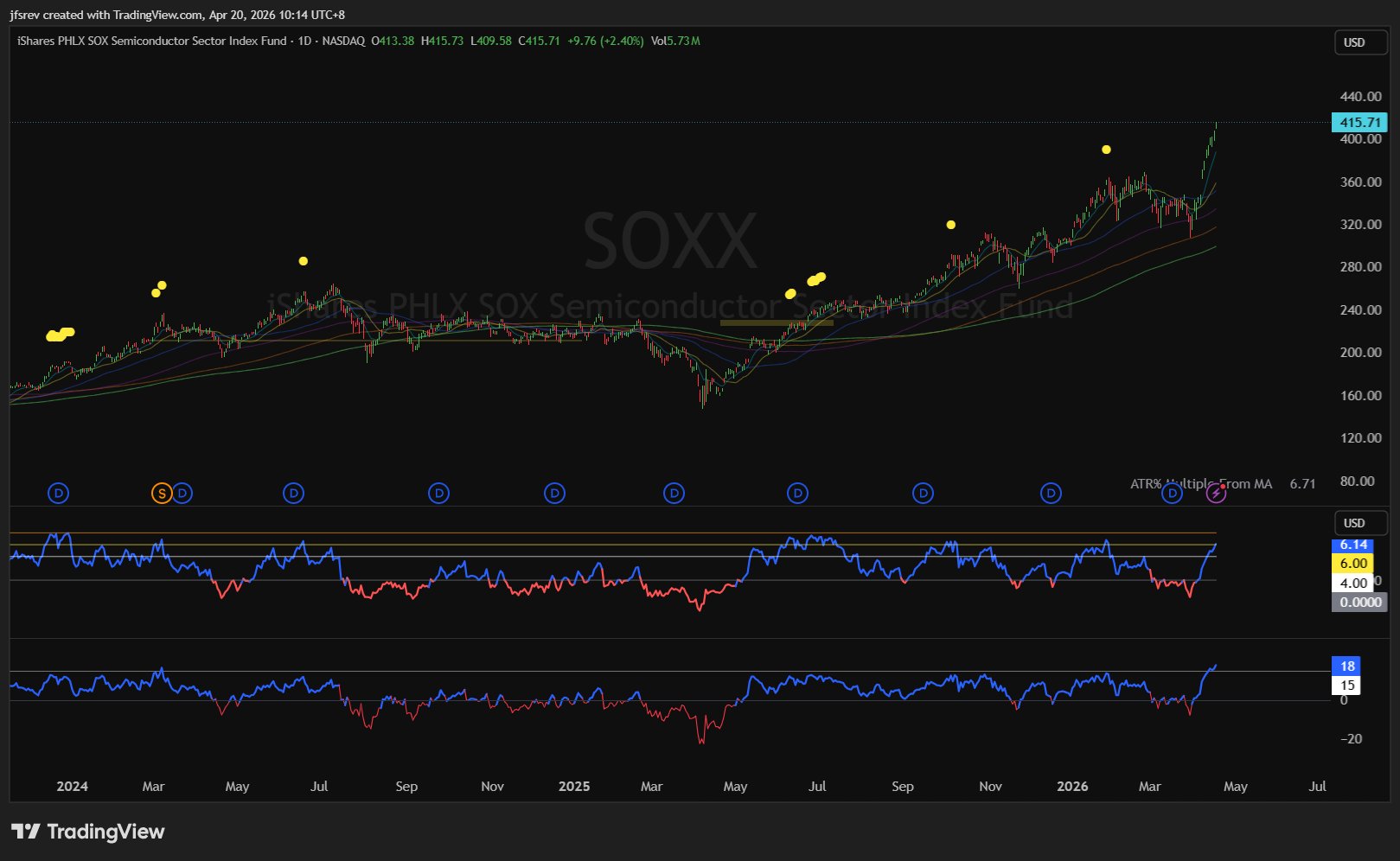The width and height of the screenshot is (1400, 861).
Task: Click dividend marker immediately right of split icon
Action: (182, 494)
